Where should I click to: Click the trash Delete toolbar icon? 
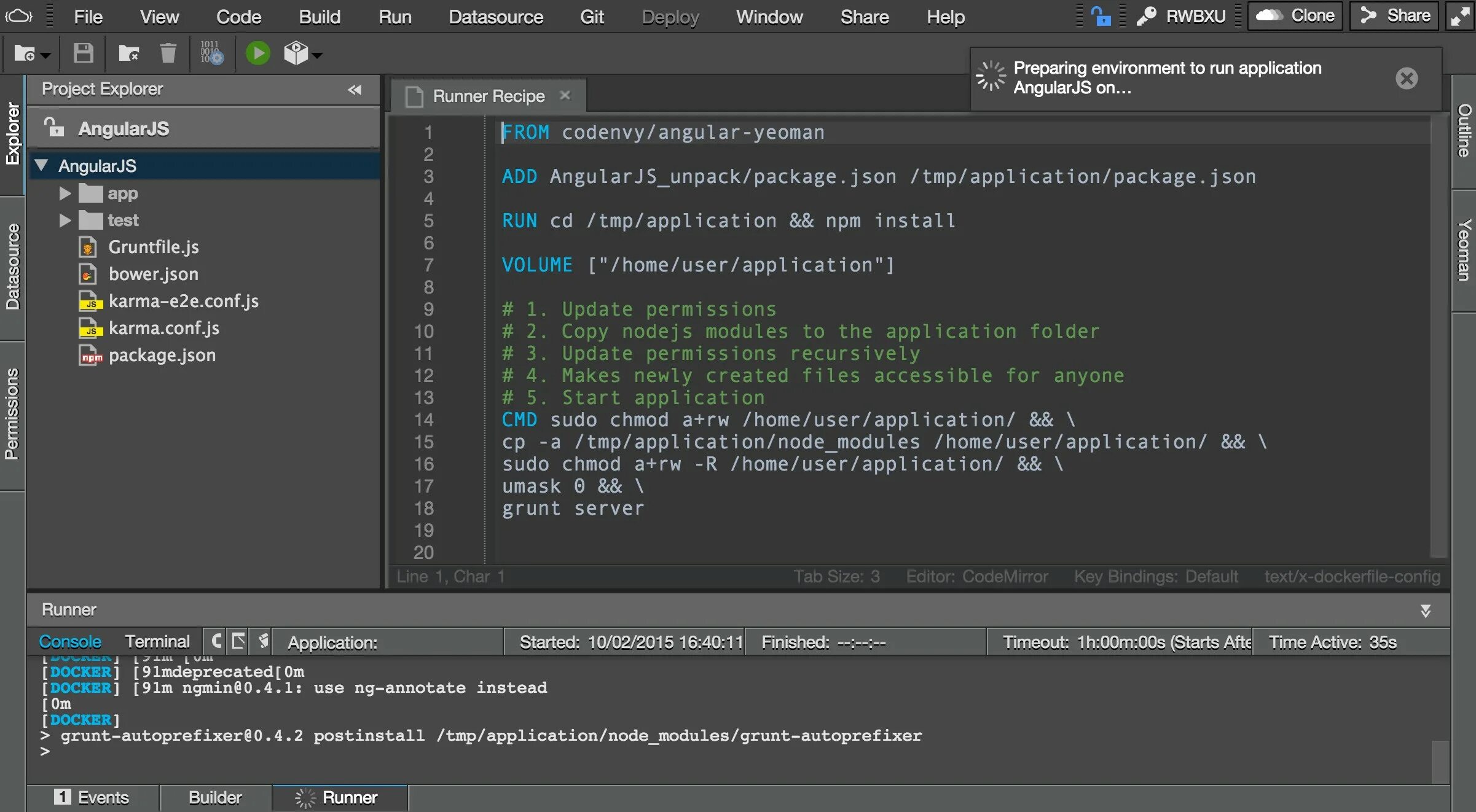tap(168, 53)
